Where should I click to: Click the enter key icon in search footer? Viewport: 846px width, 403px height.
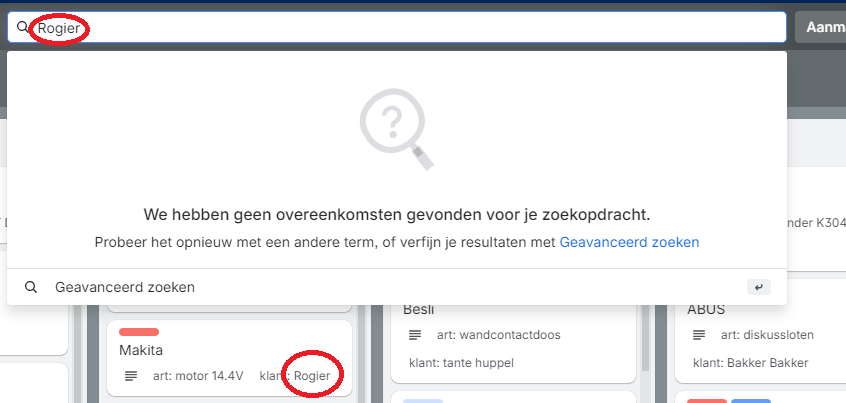tap(759, 288)
